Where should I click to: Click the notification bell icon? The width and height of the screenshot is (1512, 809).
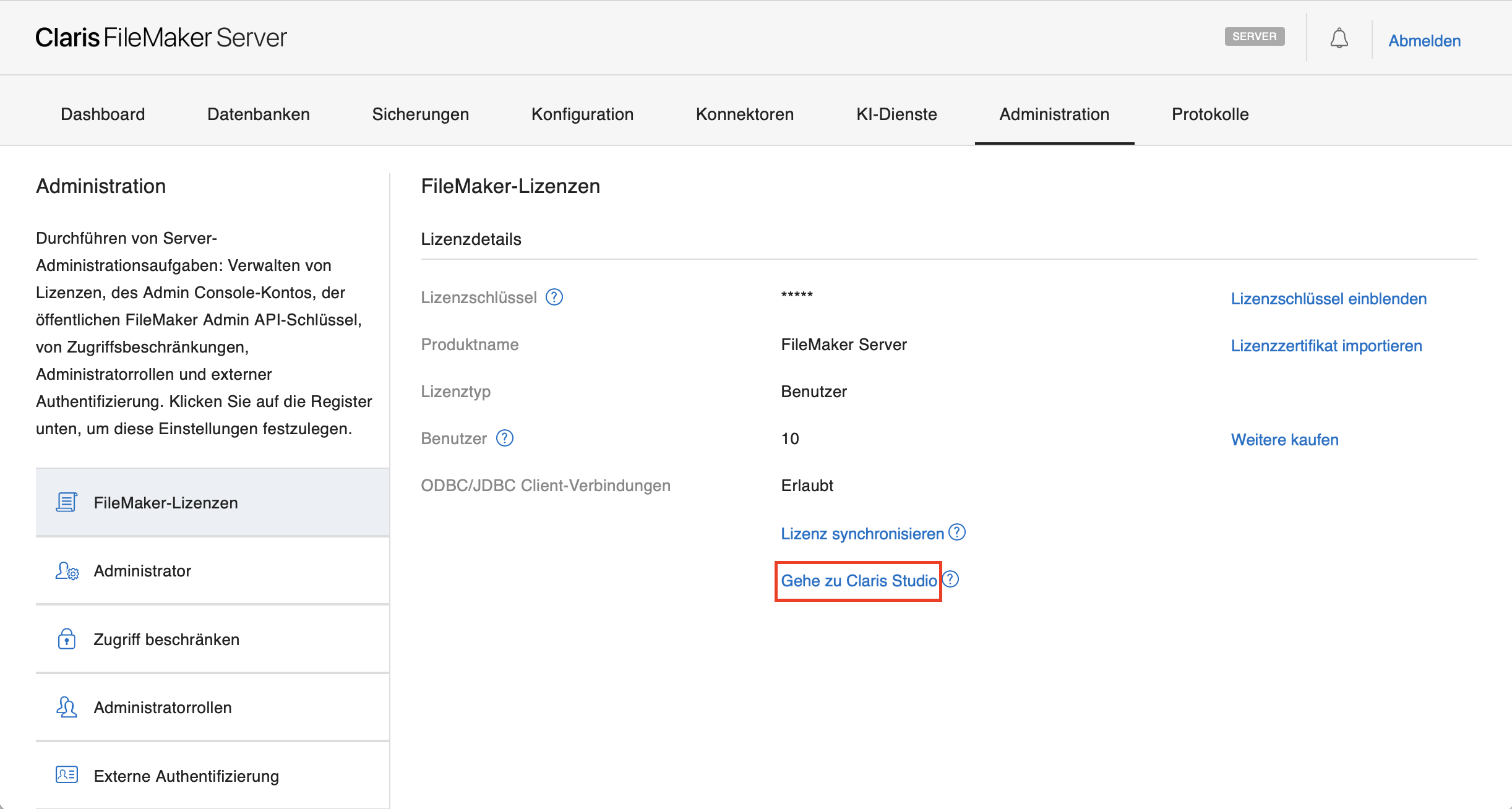1339,38
